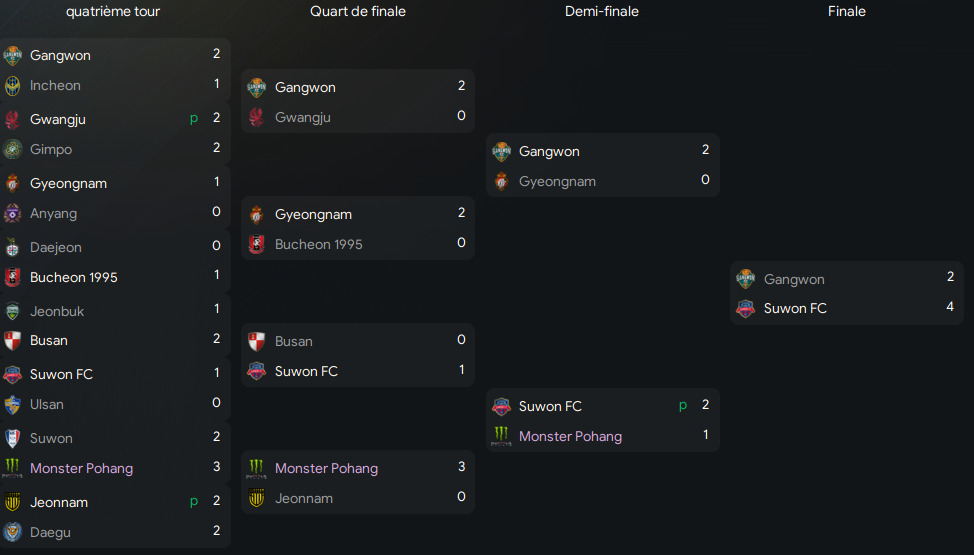Image resolution: width=974 pixels, height=555 pixels.
Task: Click the Ulsan club badge
Action: pos(13,405)
